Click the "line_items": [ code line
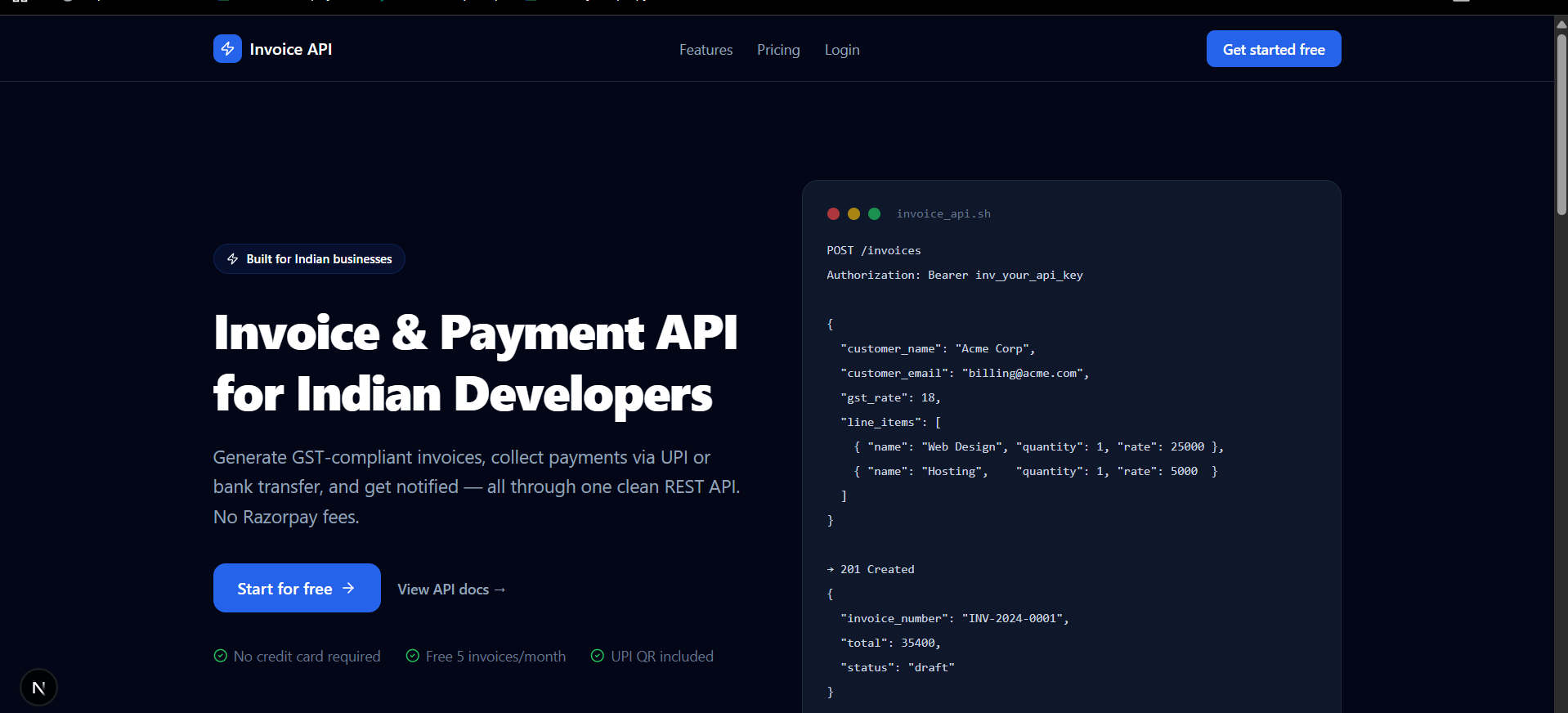The height and width of the screenshot is (713, 1568). [890, 422]
